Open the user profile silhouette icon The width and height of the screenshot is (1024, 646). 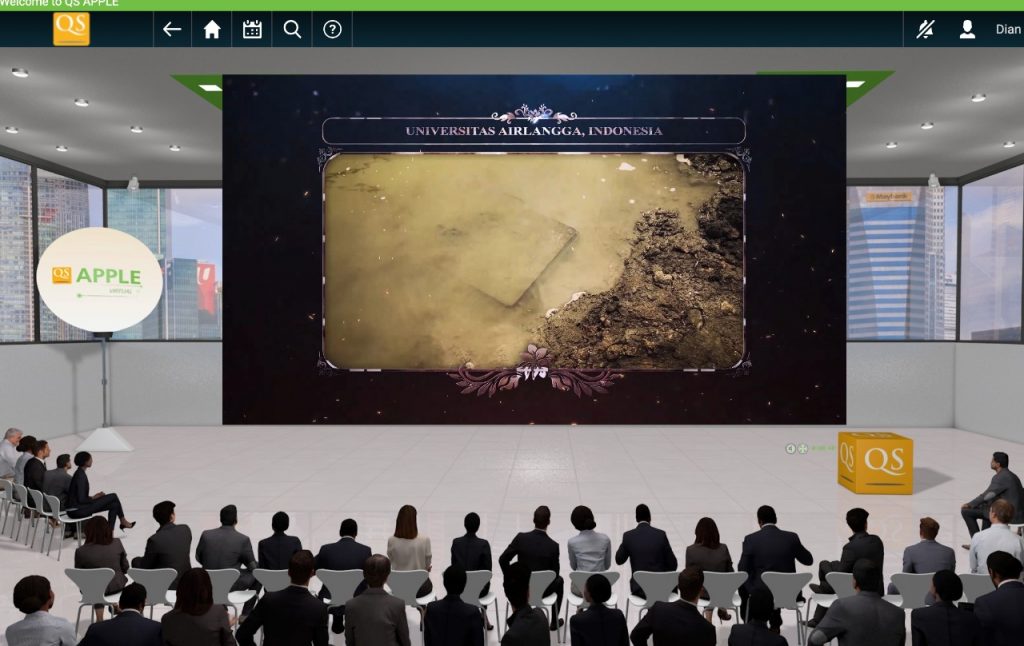click(x=967, y=29)
